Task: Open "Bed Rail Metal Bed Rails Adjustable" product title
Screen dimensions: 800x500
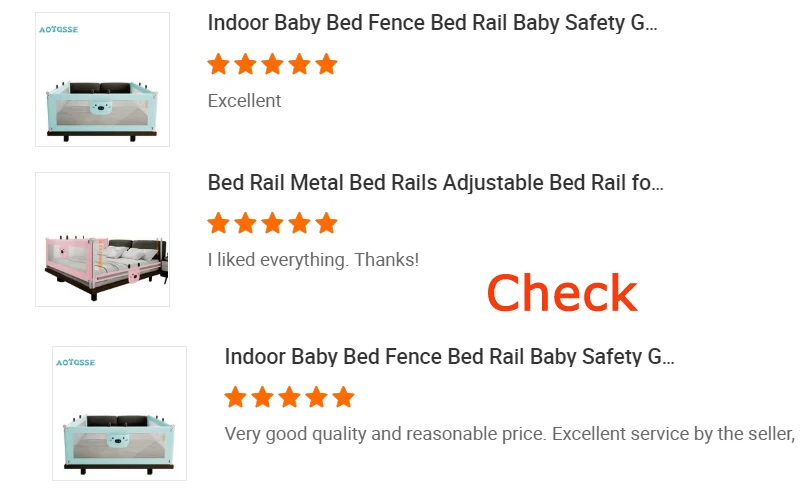Action: 435,183
